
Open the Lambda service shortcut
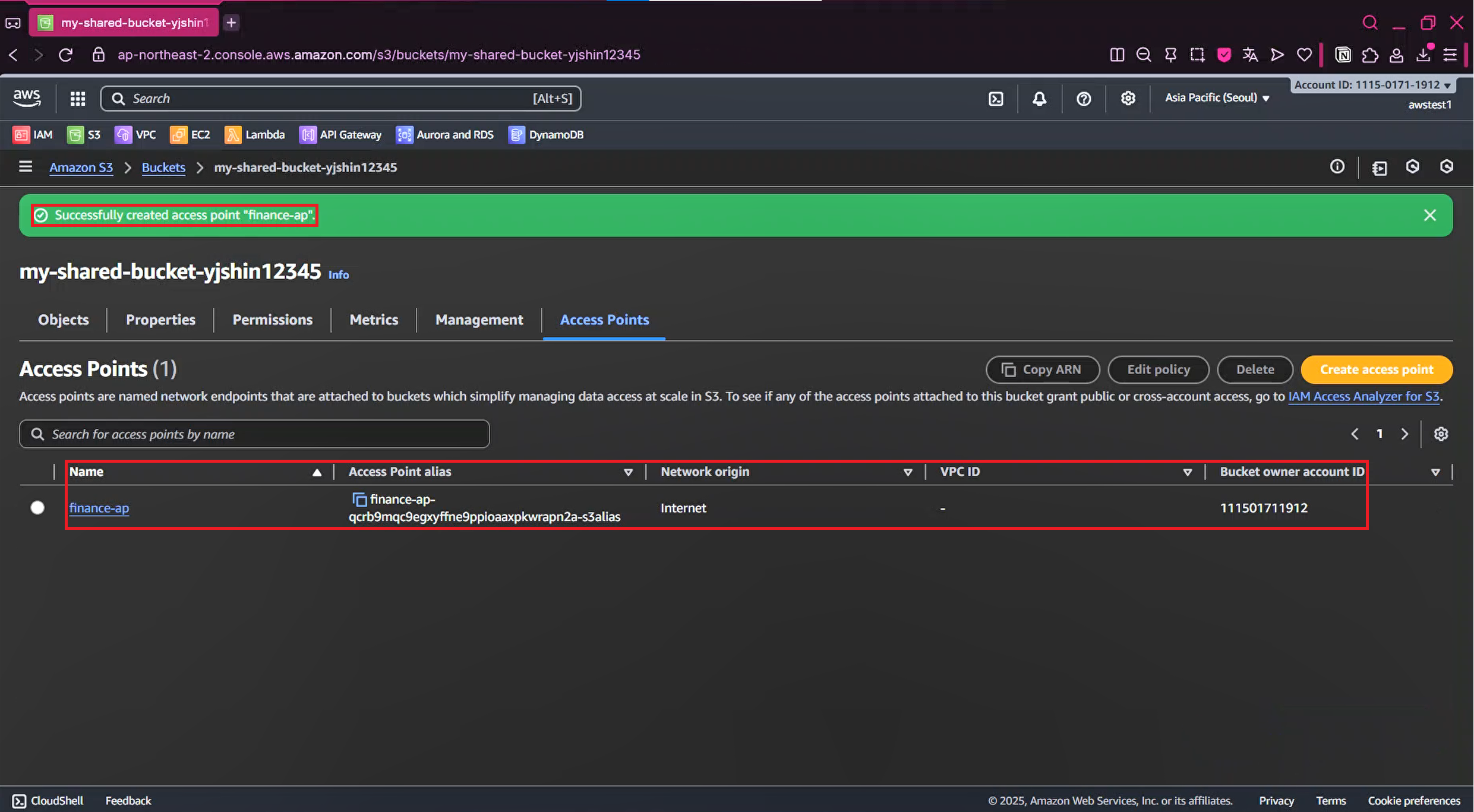254,135
